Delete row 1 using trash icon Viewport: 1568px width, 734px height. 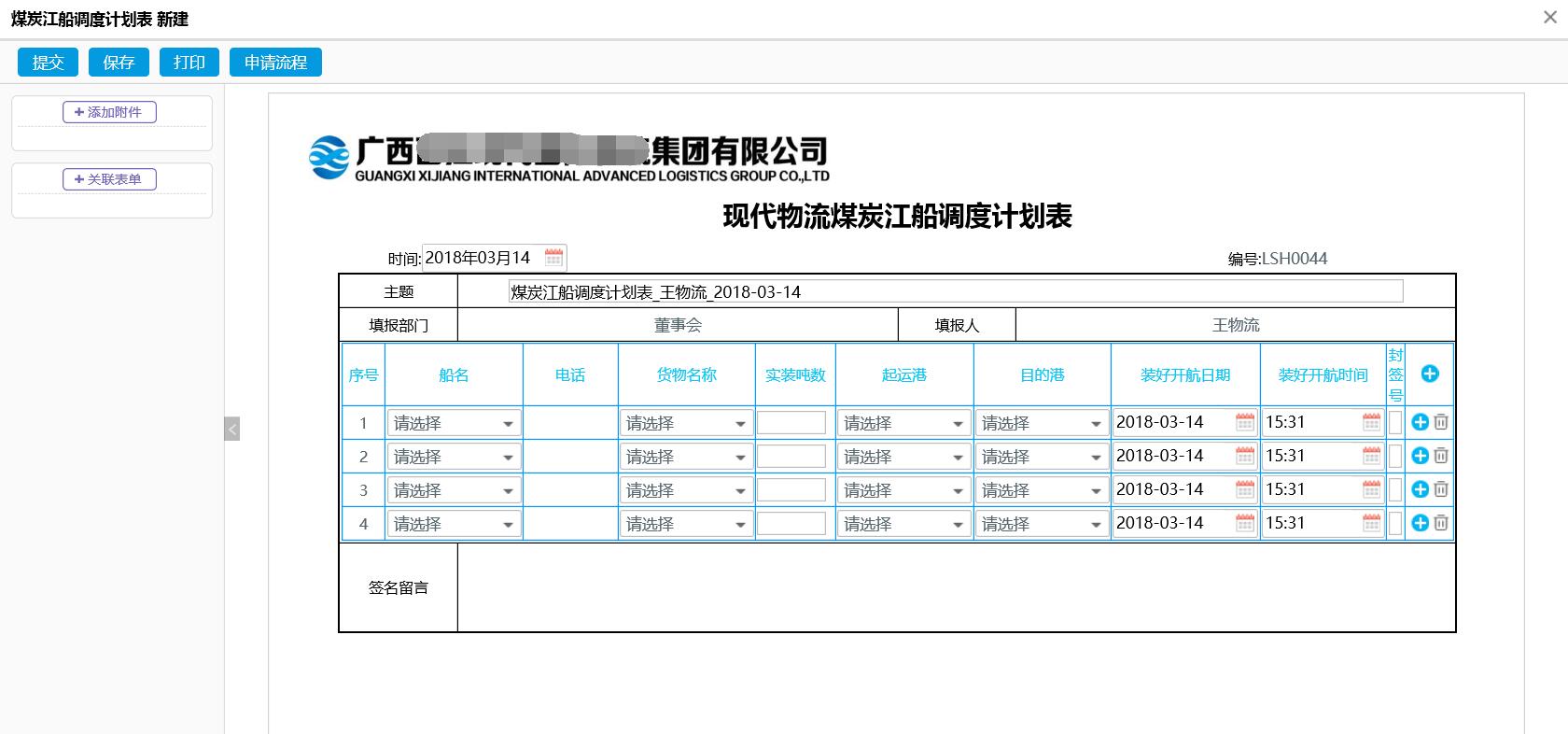(x=1441, y=422)
